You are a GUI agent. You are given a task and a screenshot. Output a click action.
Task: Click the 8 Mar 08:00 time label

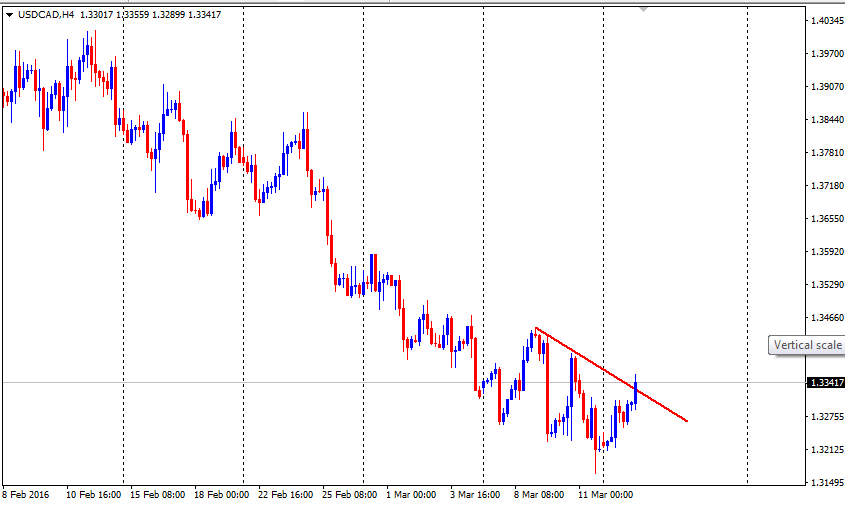539,495
